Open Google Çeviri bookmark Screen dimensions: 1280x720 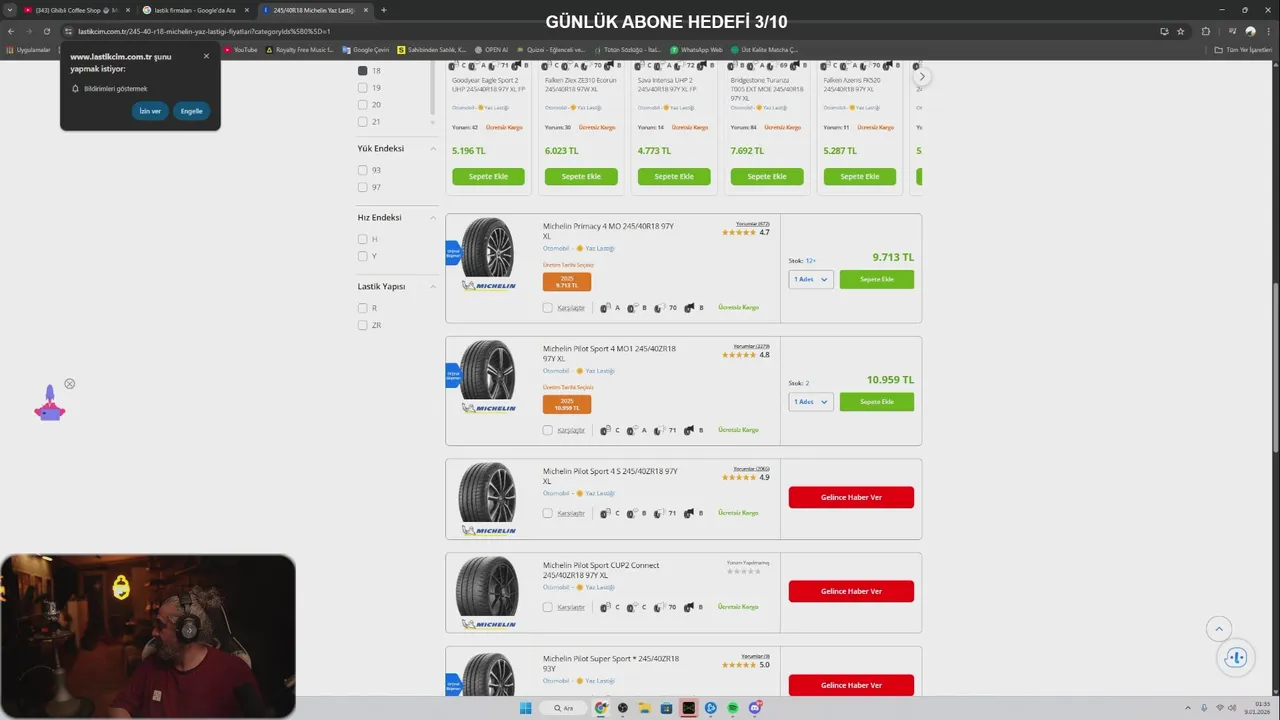(364, 49)
